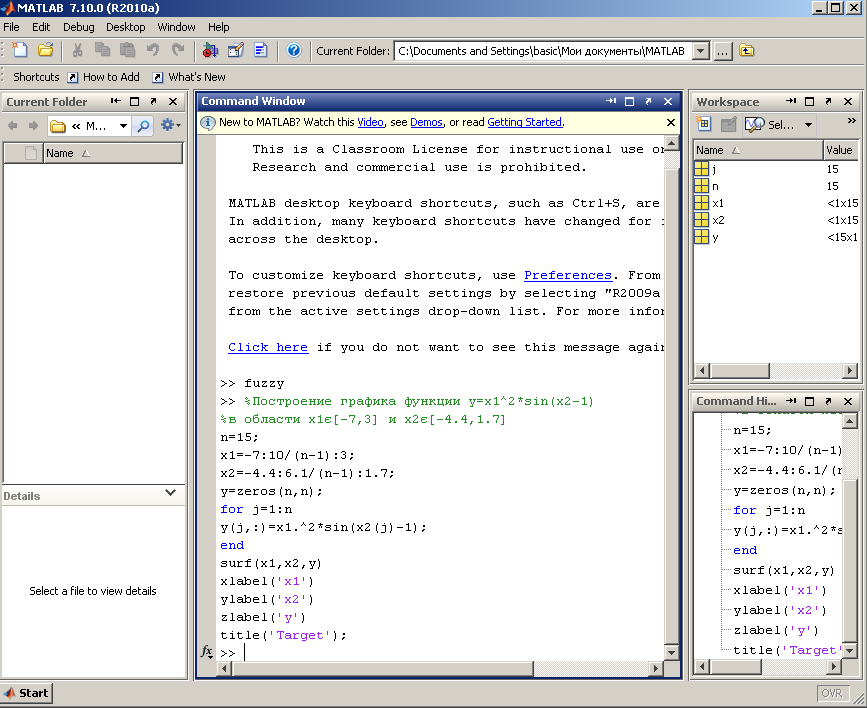
Task: Redo action icon
Action: pyautogui.click(x=177, y=50)
